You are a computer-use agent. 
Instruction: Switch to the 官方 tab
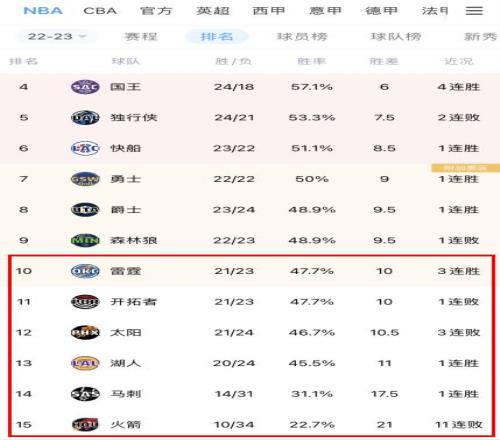click(x=156, y=11)
